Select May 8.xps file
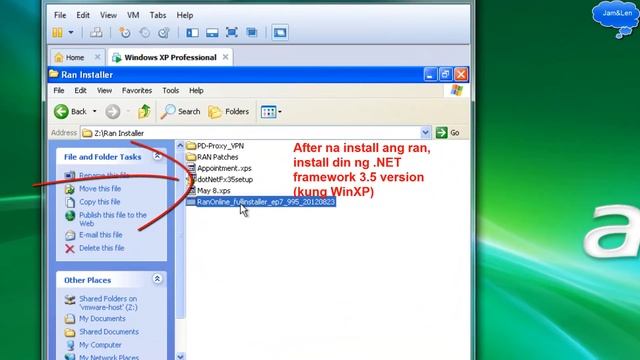 (x=208, y=191)
